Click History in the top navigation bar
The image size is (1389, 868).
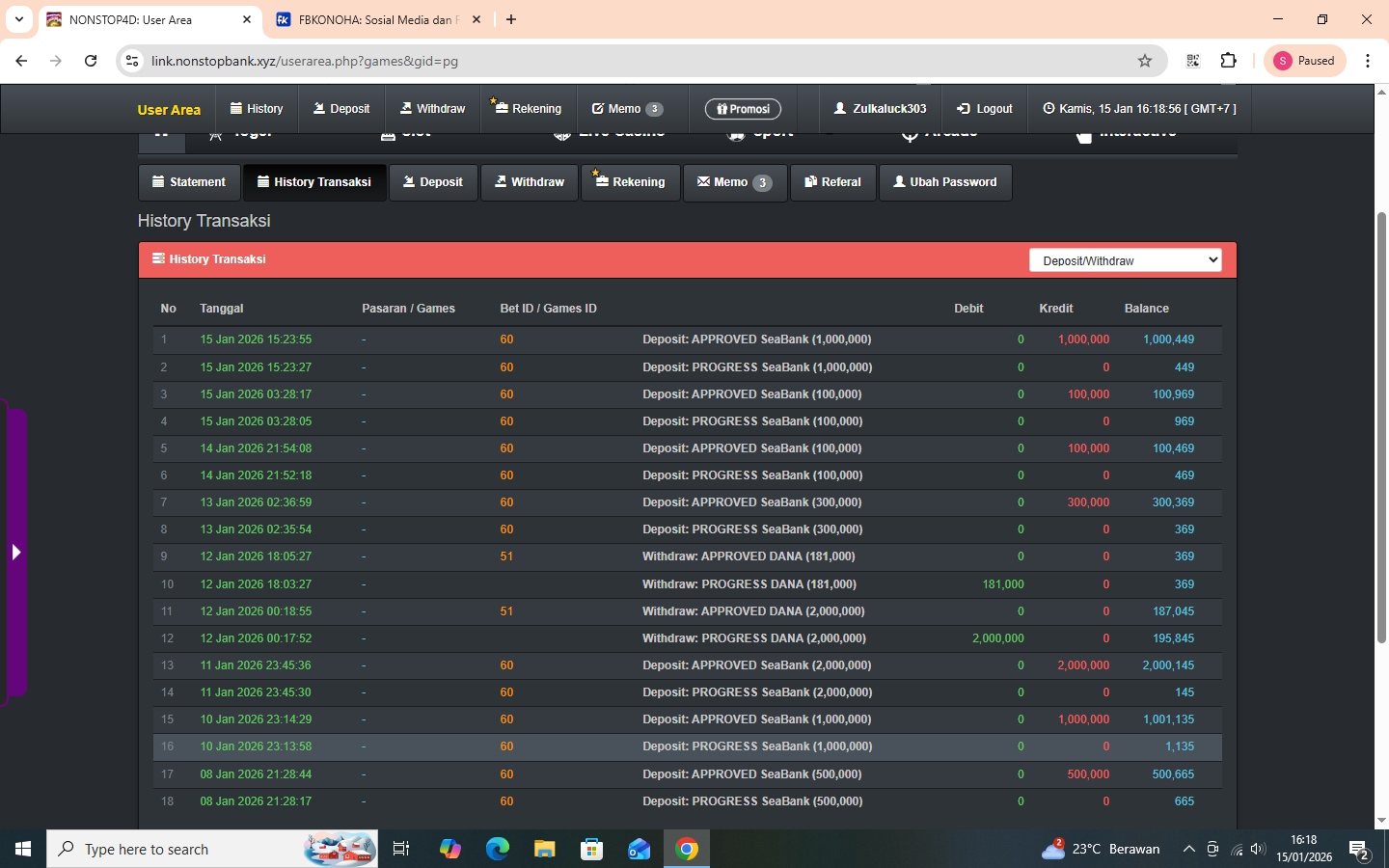coord(257,109)
